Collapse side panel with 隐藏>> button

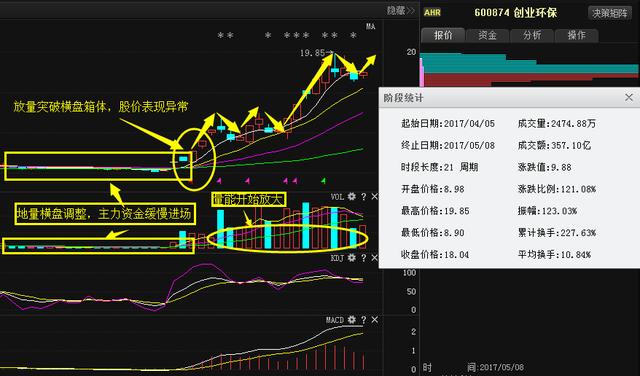click(401, 11)
